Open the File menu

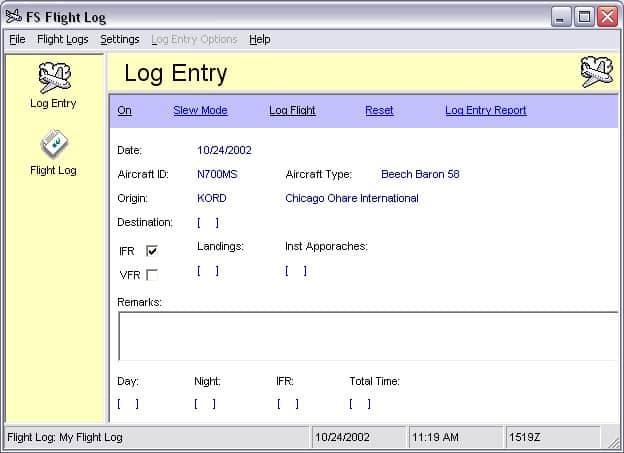[x=17, y=40]
